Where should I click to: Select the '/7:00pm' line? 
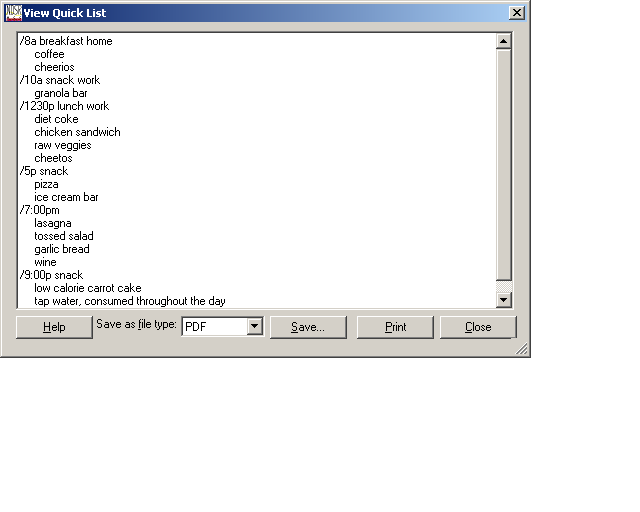[40, 210]
